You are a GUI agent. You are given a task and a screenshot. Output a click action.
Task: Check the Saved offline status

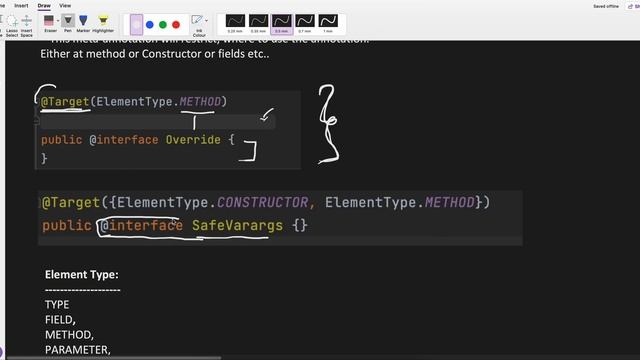(x=606, y=7)
